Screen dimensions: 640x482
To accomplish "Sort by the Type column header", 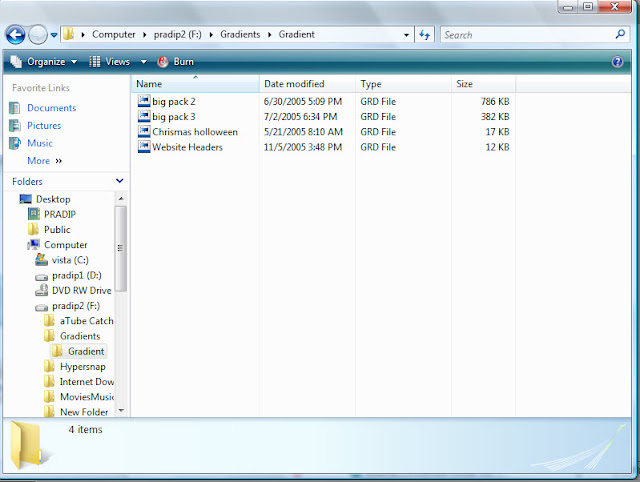I will pyautogui.click(x=403, y=84).
